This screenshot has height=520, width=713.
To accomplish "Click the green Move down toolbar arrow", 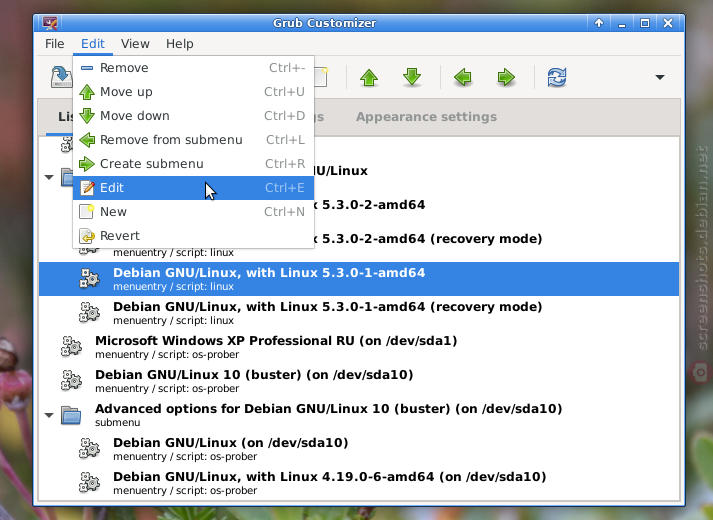I will pos(412,77).
